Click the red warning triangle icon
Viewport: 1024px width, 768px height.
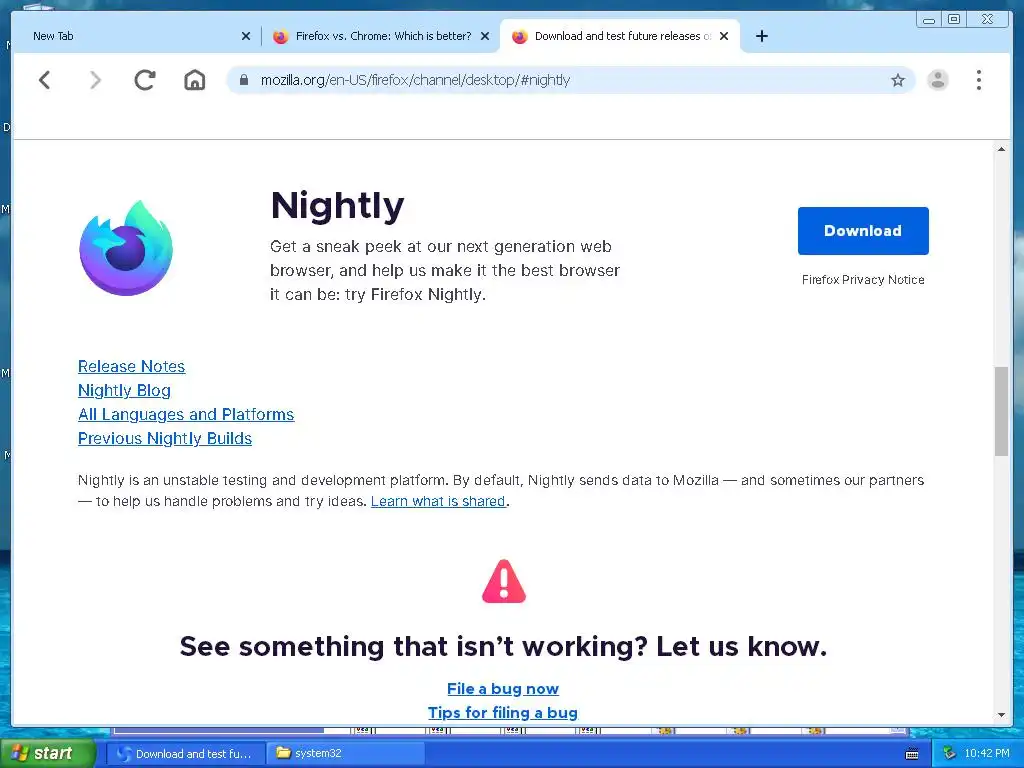[504, 581]
